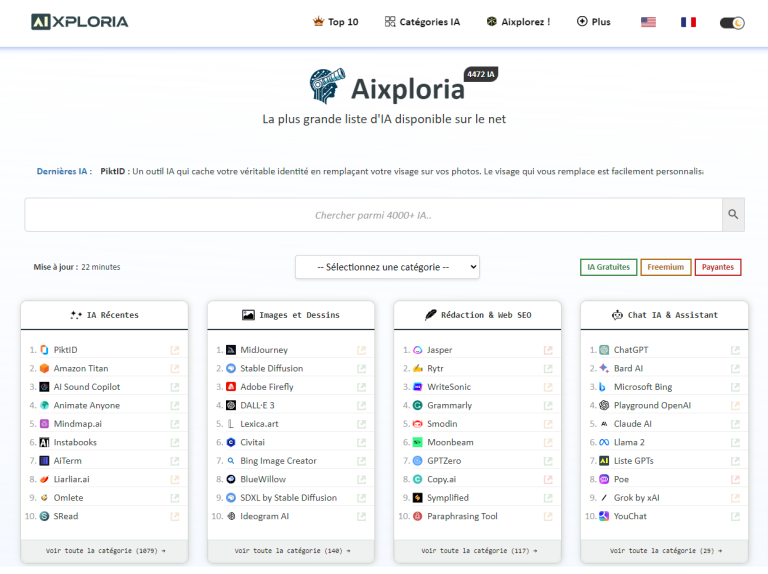Open the Smodin entry
This screenshot has width=768, height=574.
pyautogui.click(x=442, y=424)
